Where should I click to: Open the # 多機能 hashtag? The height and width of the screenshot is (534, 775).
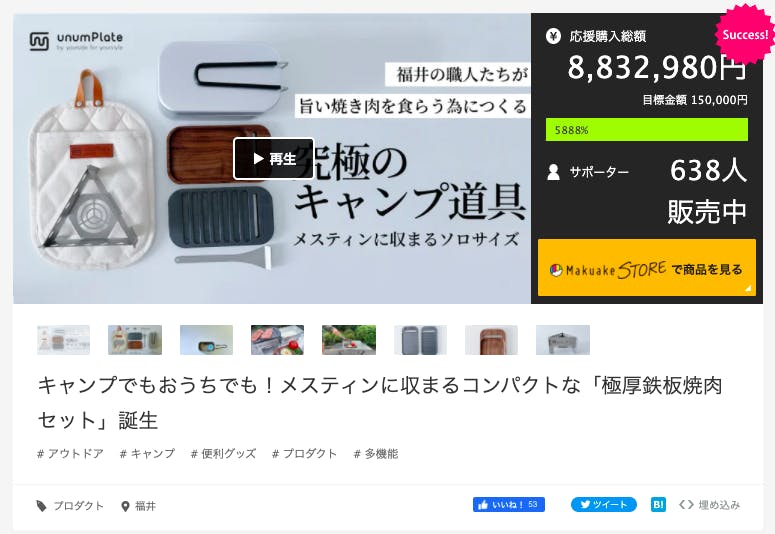point(376,453)
